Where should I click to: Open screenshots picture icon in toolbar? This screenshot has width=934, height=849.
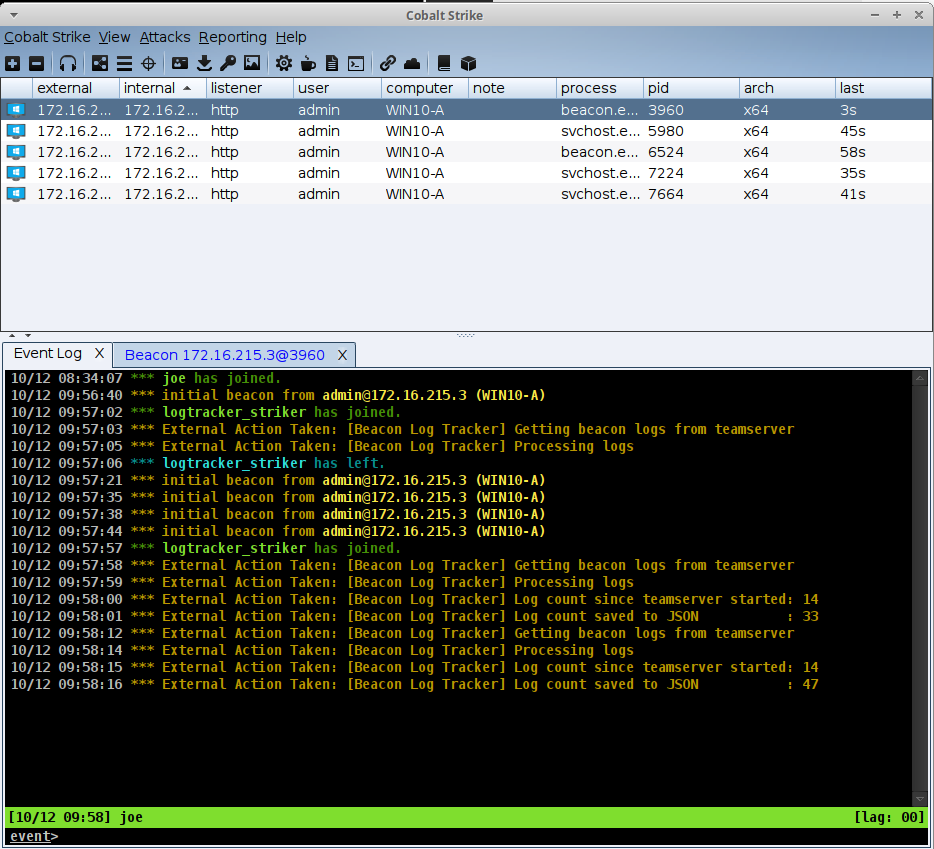252,63
